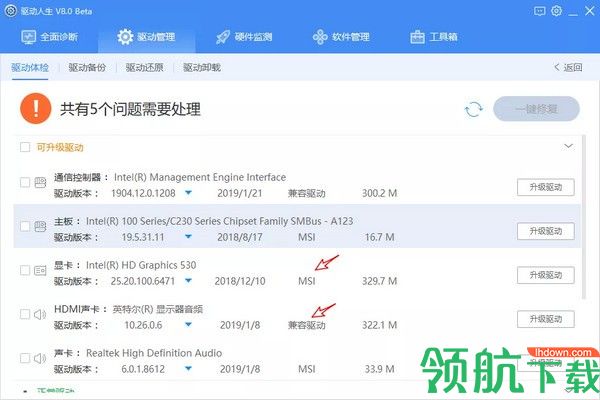Viewport: 600px width, 400px height.
Task: Tick checkbox for Realtek High Definition Audio
Action: (25, 358)
